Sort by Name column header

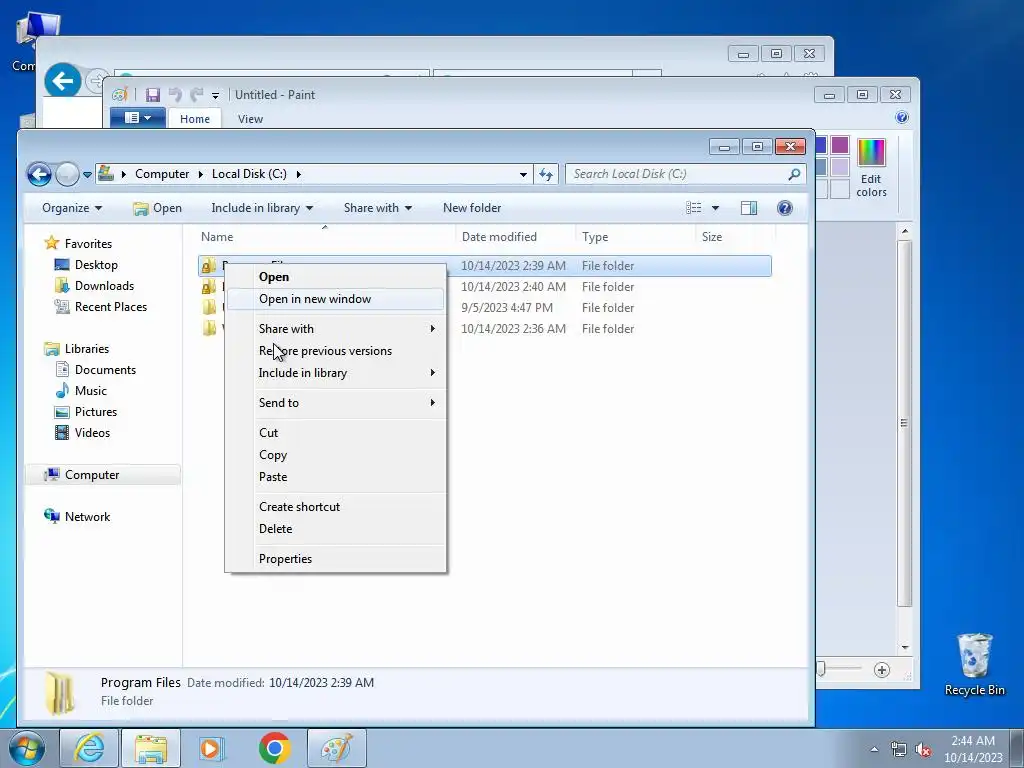325,237
